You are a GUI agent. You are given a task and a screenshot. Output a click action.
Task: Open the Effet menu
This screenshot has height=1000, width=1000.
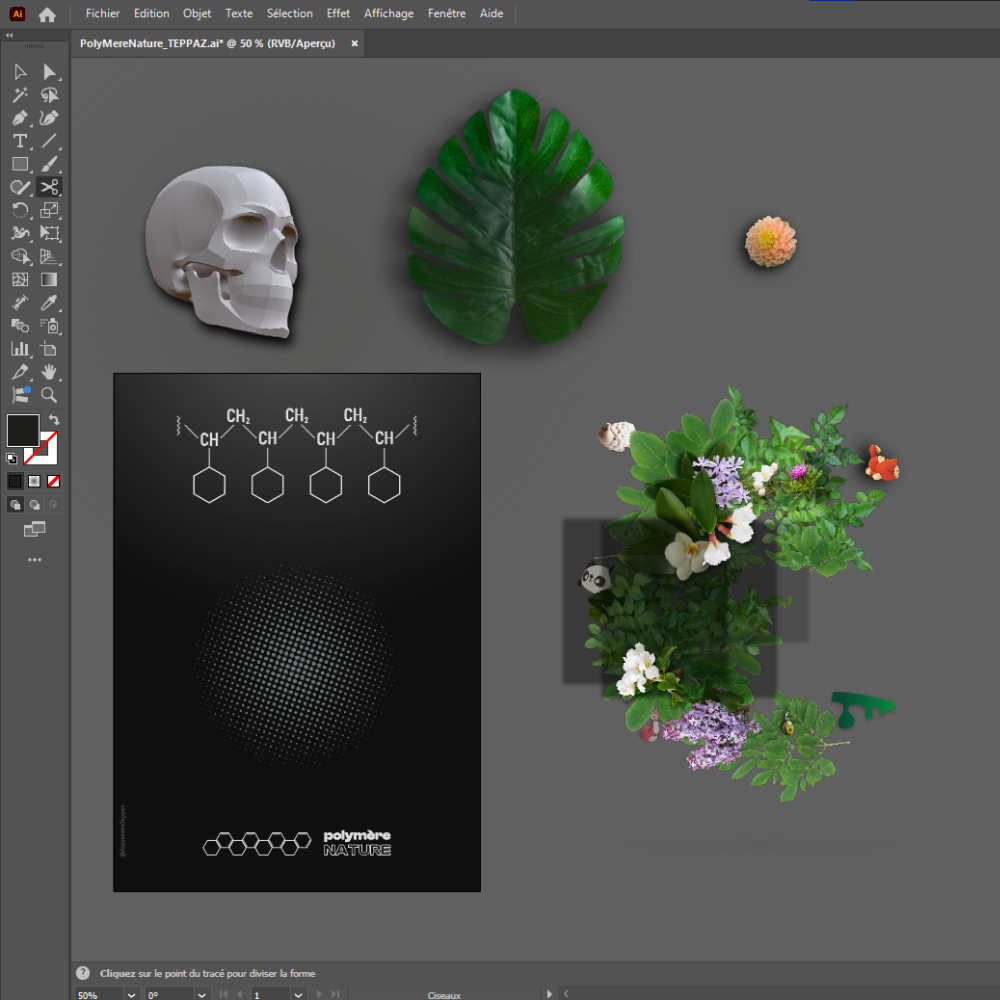(x=338, y=14)
